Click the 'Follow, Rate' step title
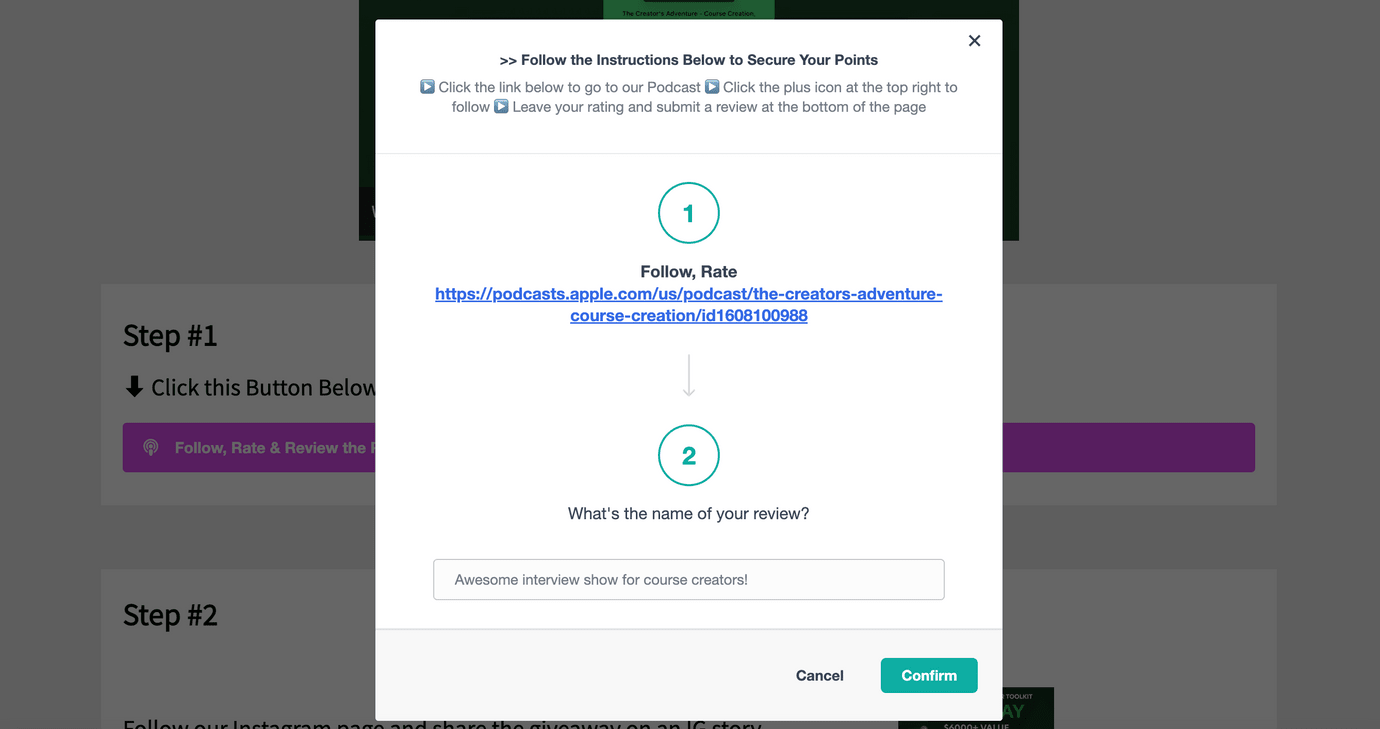The image size is (1380, 729). (689, 271)
